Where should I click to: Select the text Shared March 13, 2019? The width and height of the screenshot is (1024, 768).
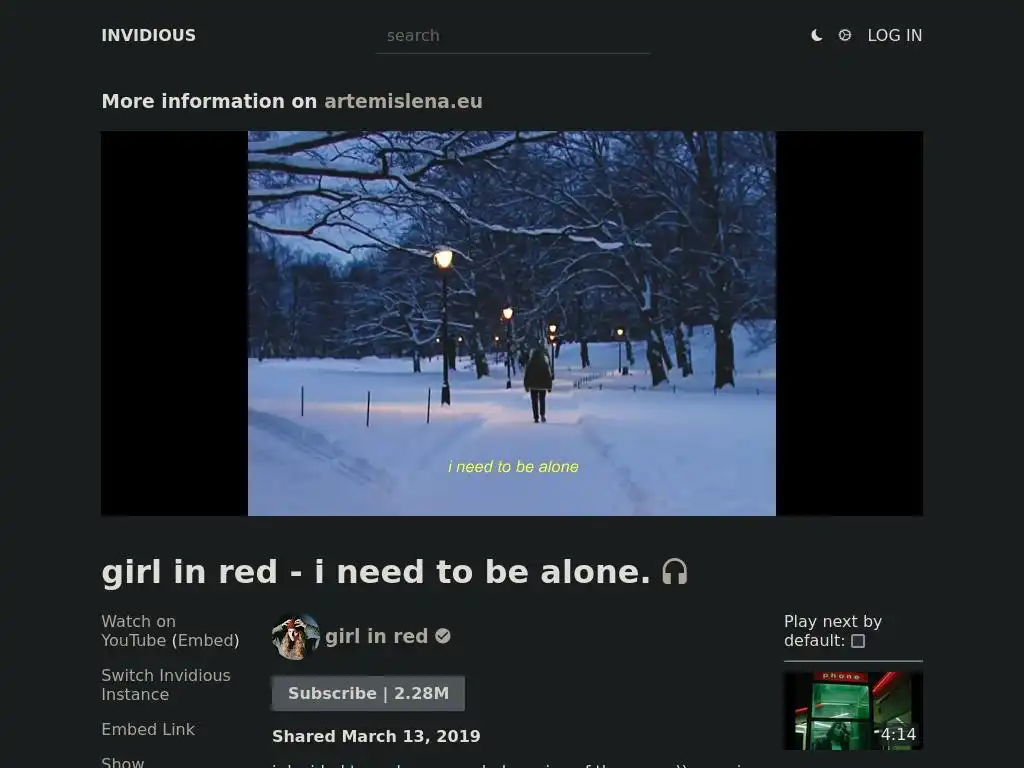[x=376, y=736]
